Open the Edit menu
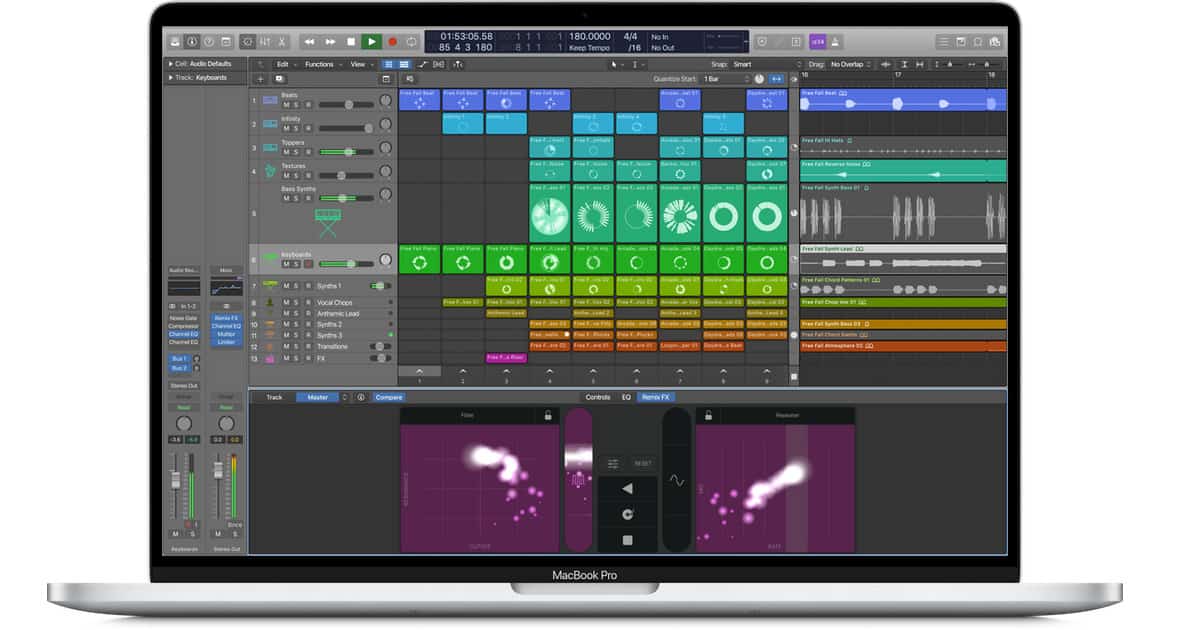 click(x=286, y=64)
